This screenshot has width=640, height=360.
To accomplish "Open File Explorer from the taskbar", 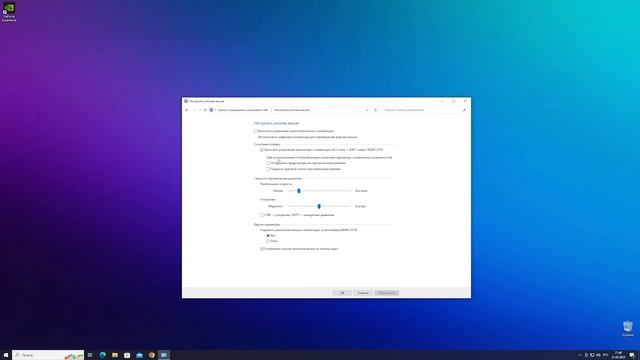I will coord(115,355).
